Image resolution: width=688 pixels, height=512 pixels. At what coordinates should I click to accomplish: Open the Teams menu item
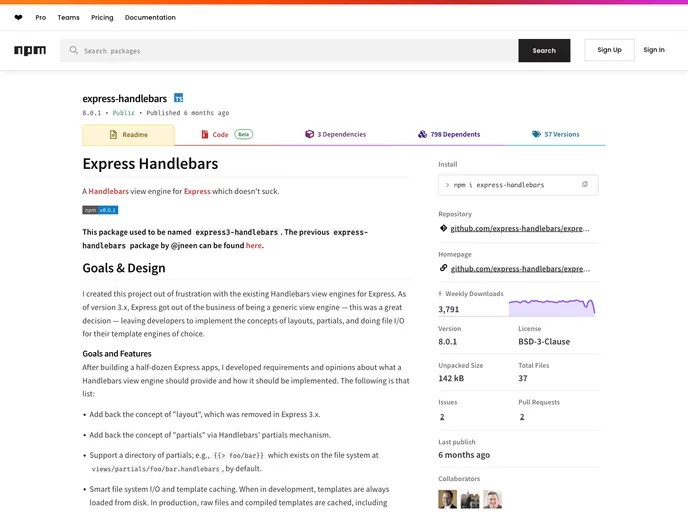click(x=68, y=18)
